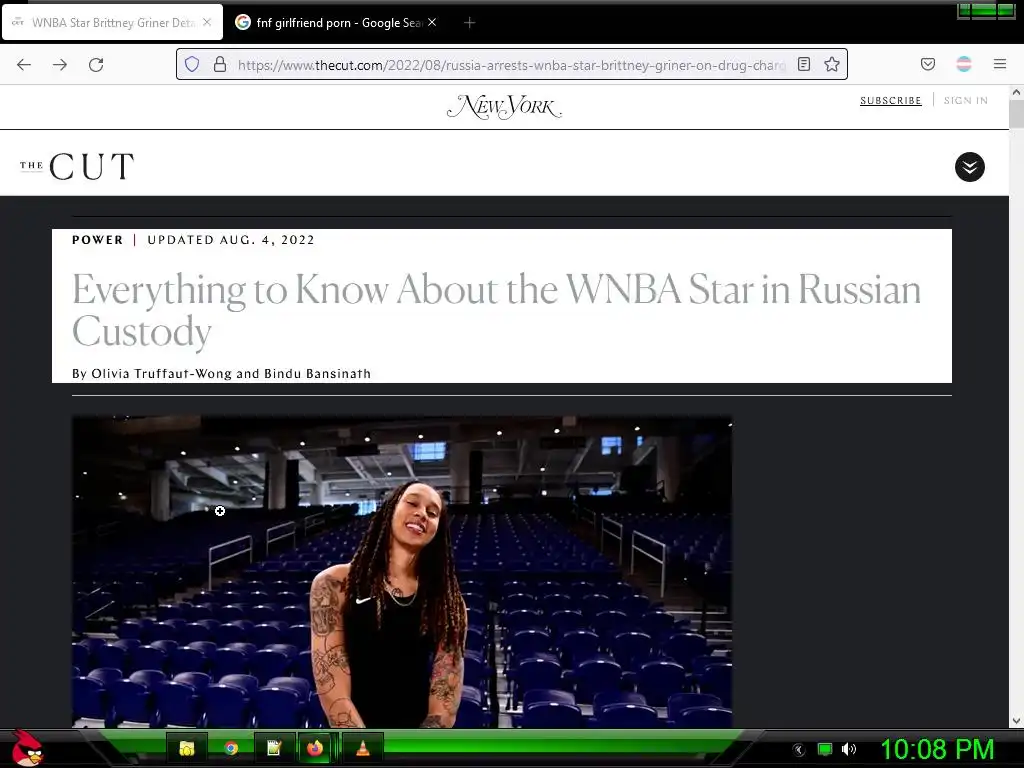View site security padlock info
This screenshot has height=768, width=1024.
tap(220, 64)
